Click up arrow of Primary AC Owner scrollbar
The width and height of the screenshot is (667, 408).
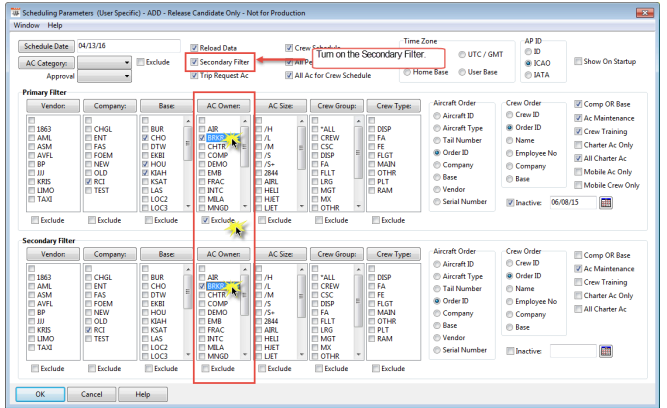point(245,121)
